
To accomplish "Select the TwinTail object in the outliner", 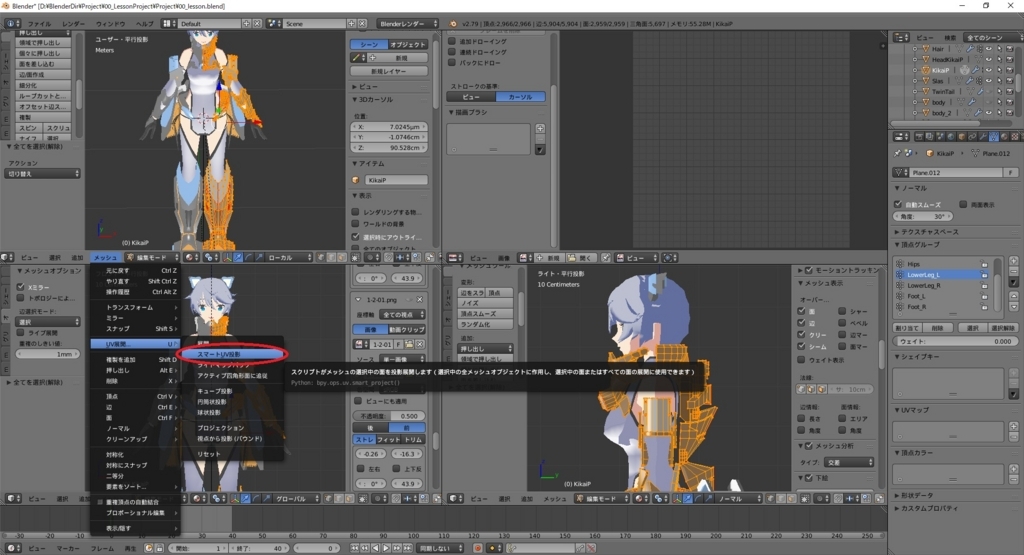I will 942,91.
